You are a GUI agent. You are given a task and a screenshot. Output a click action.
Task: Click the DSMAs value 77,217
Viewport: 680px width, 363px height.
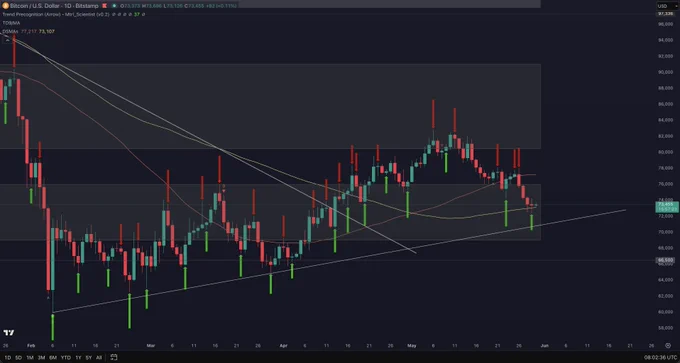click(29, 32)
